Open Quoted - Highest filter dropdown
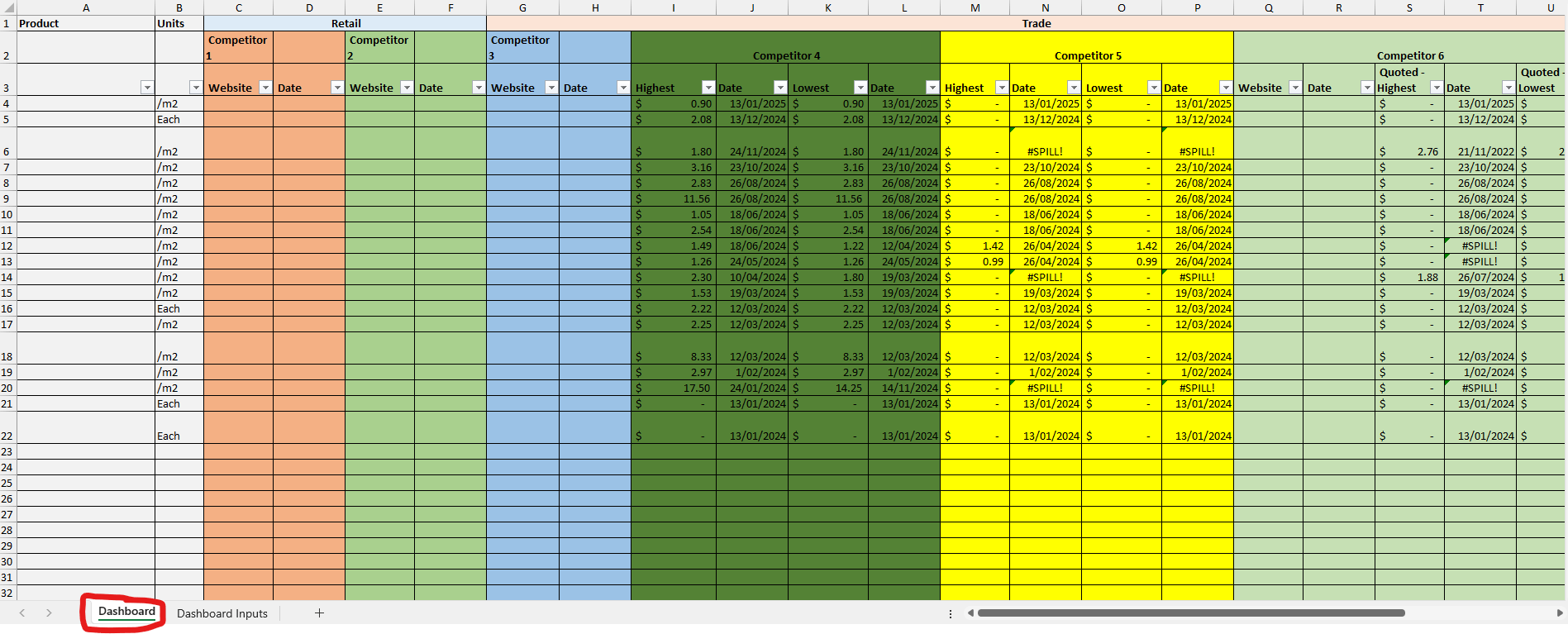The width and height of the screenshot is (1568, 634). [1436, 88]
